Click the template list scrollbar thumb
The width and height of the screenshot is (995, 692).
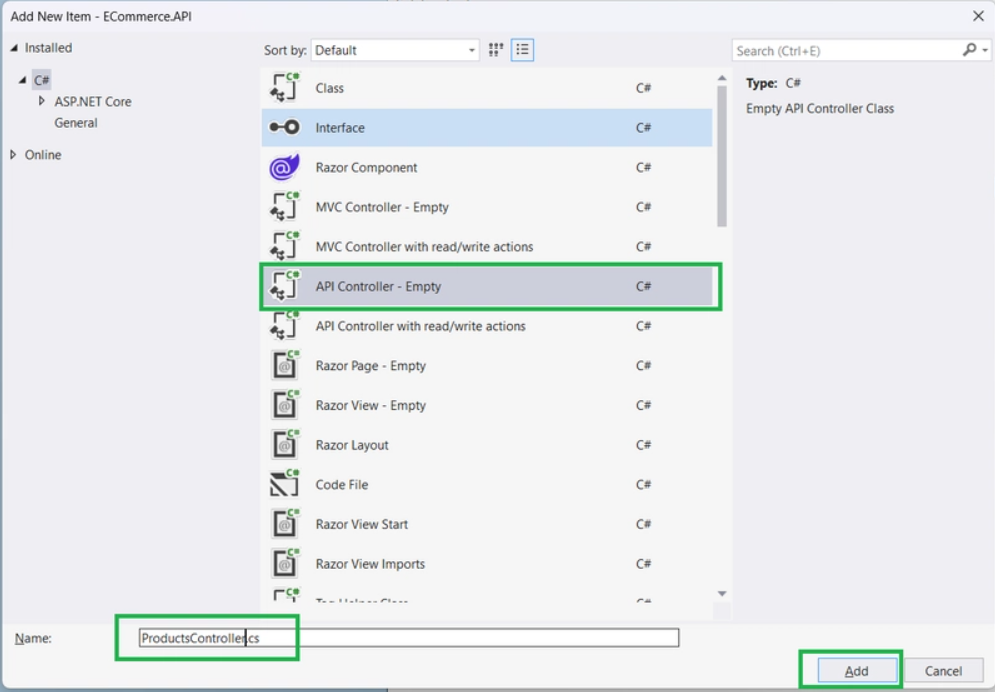722,156
